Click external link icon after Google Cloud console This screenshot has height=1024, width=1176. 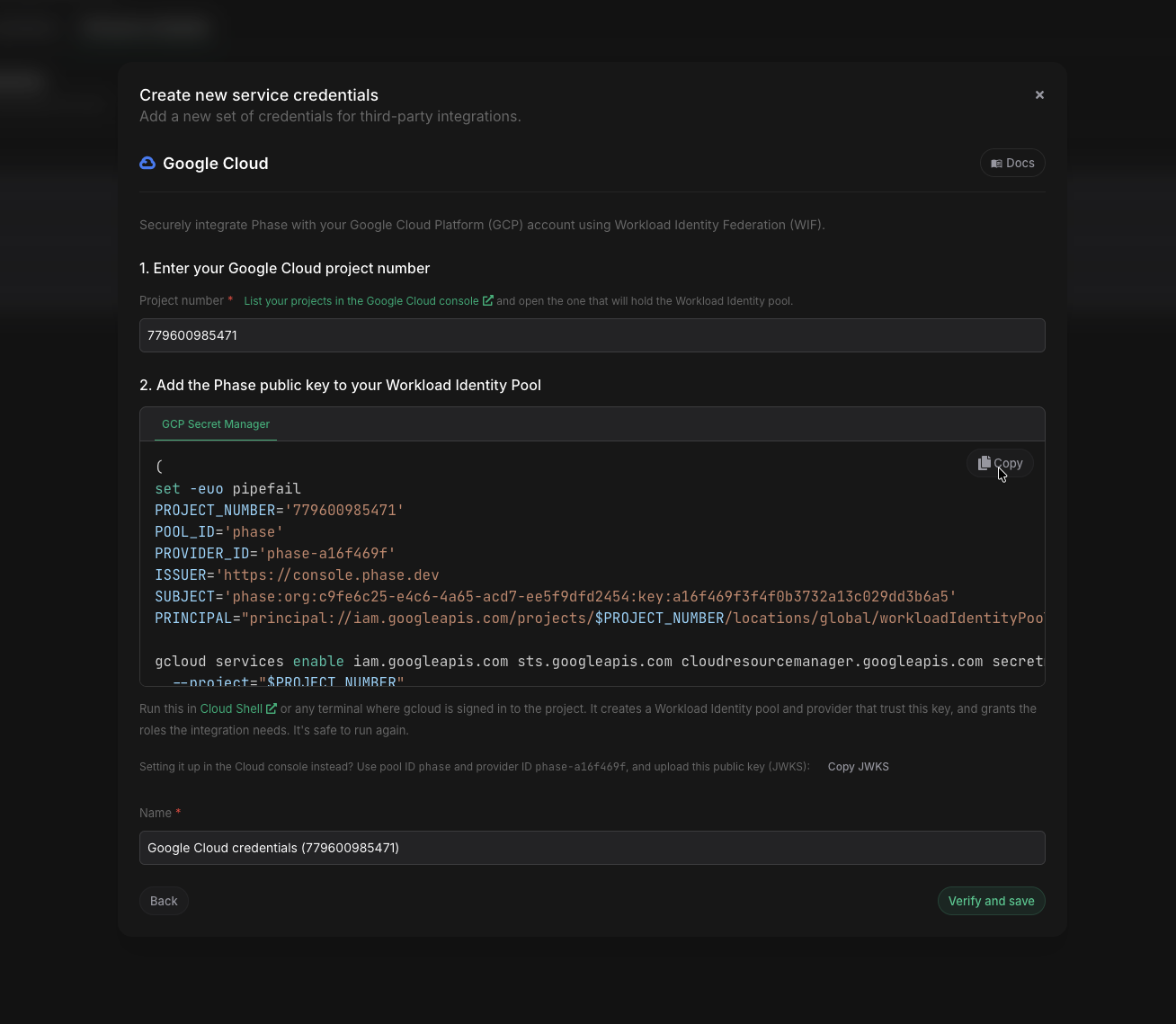(488, 300)
